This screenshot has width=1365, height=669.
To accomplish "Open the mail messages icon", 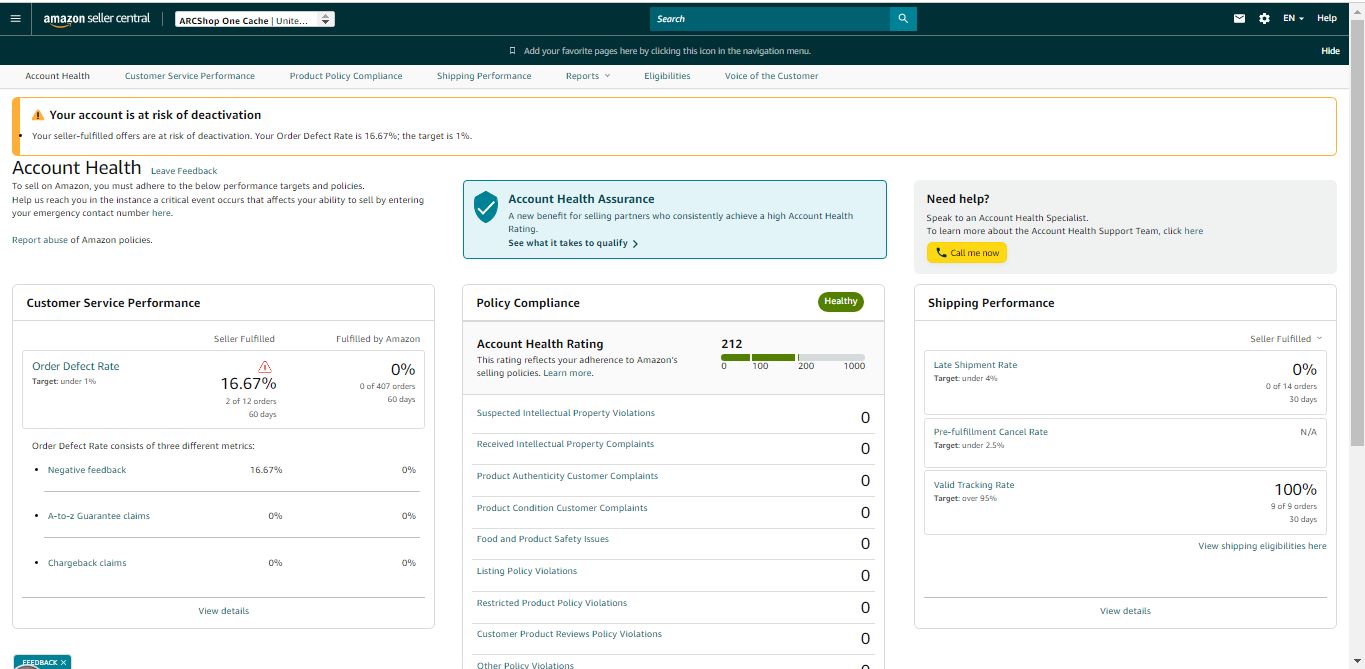I will (x=1240, y=19).
